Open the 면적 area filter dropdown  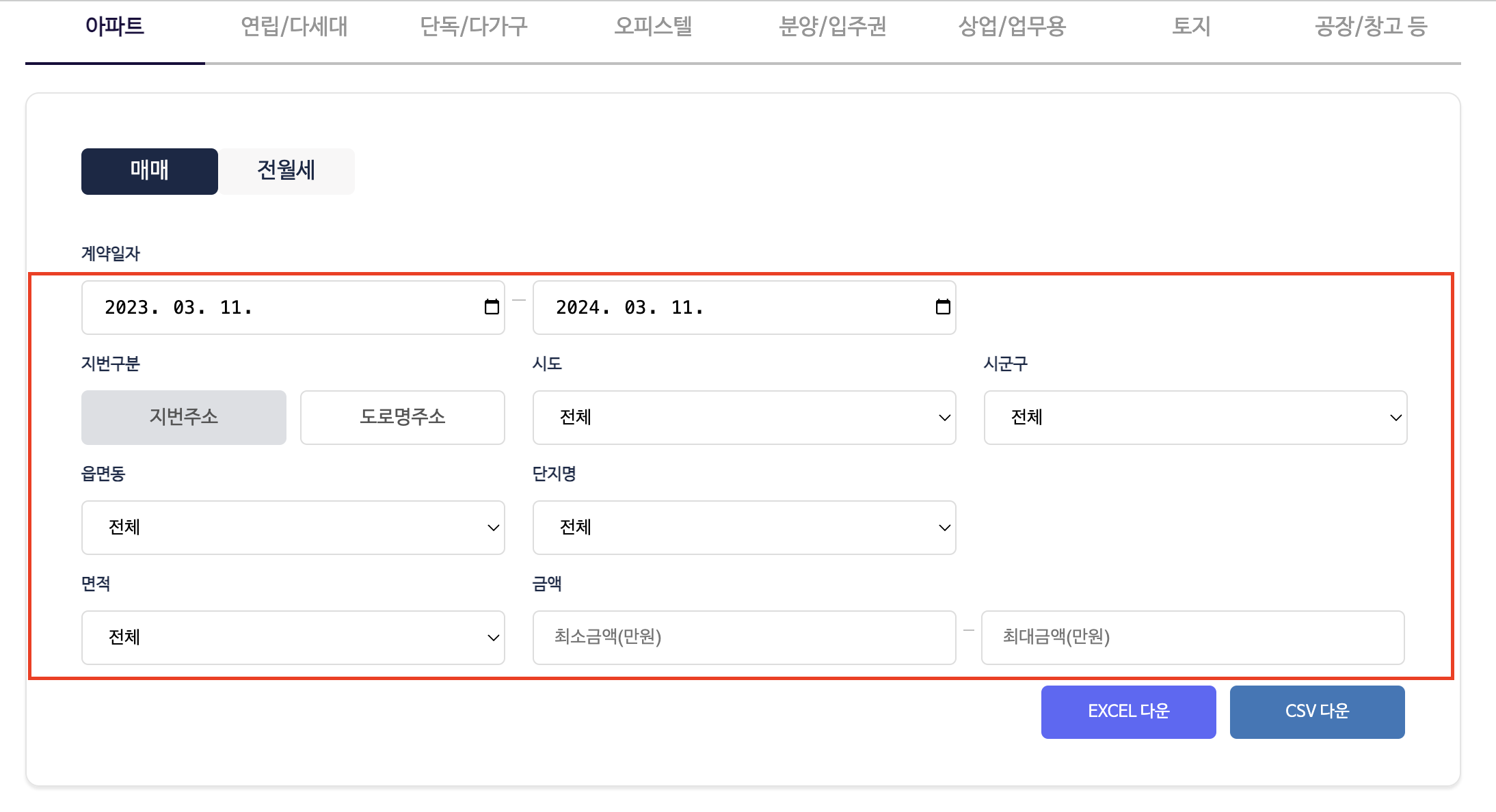293,637
